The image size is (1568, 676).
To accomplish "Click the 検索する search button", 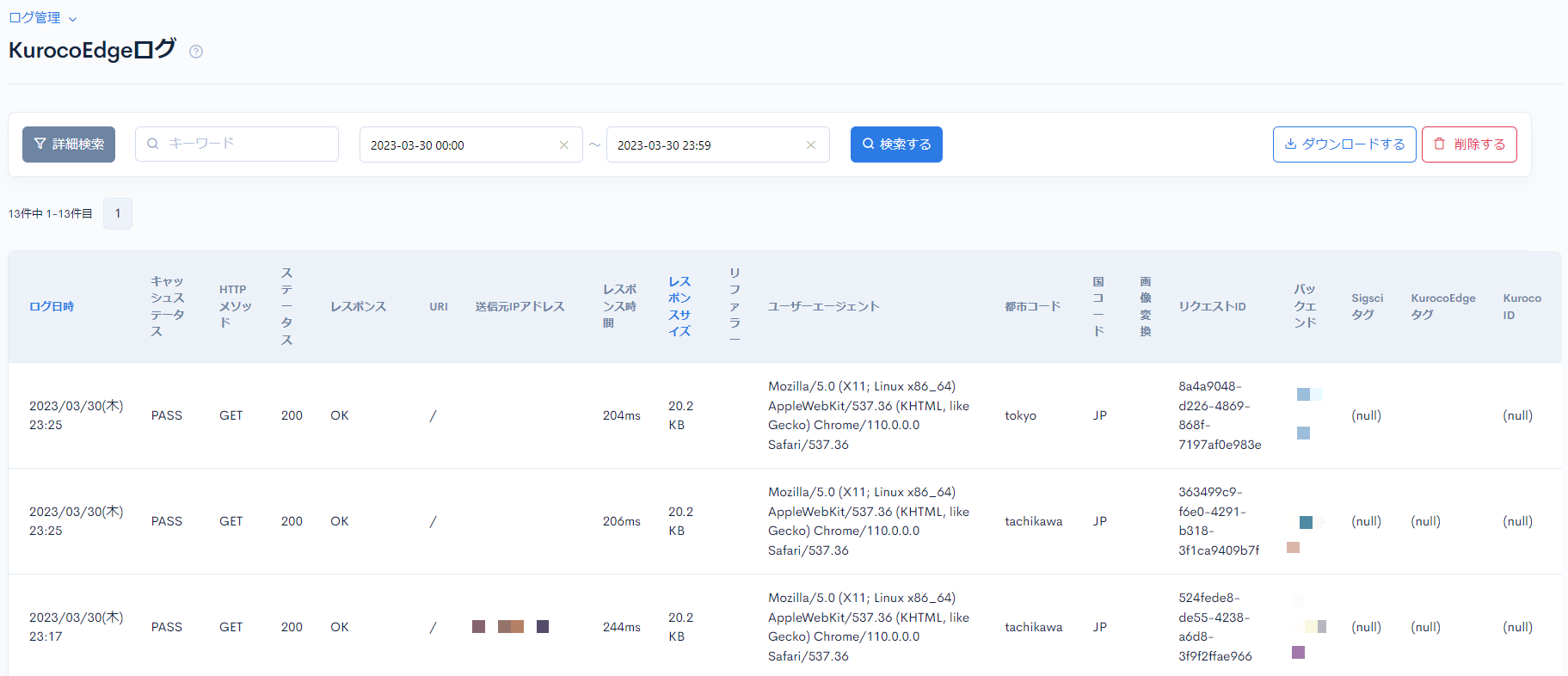I will 896,144.
